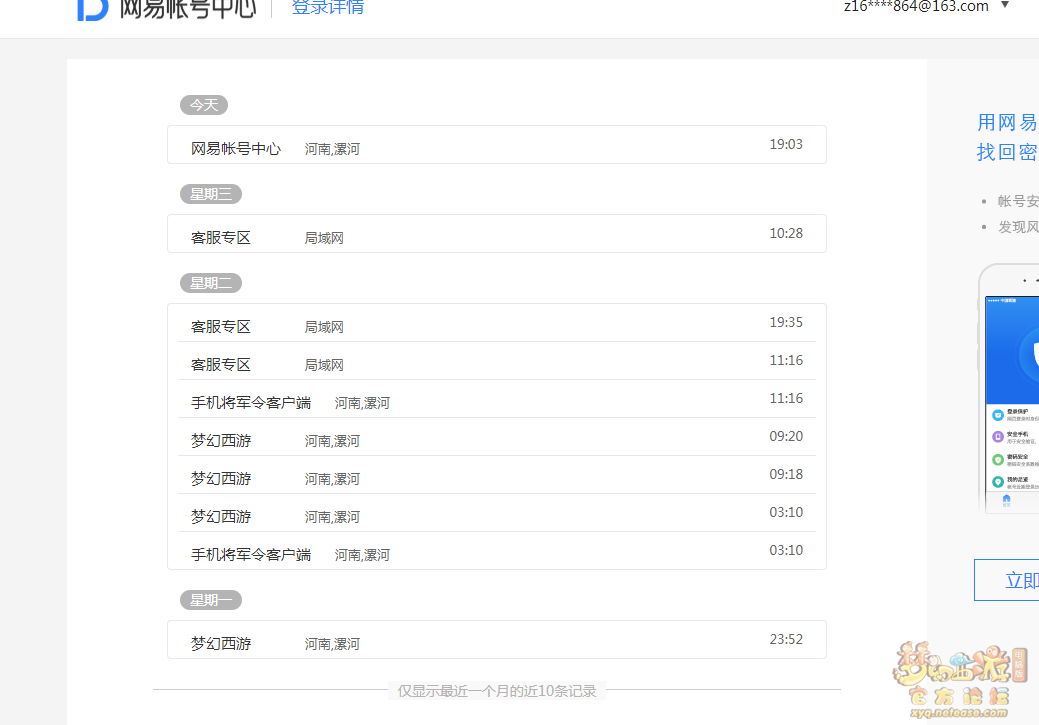This screenshot has height=725, width=1039.
Task: Click the 19:03 time value
Action: click(x=786, y=144)
